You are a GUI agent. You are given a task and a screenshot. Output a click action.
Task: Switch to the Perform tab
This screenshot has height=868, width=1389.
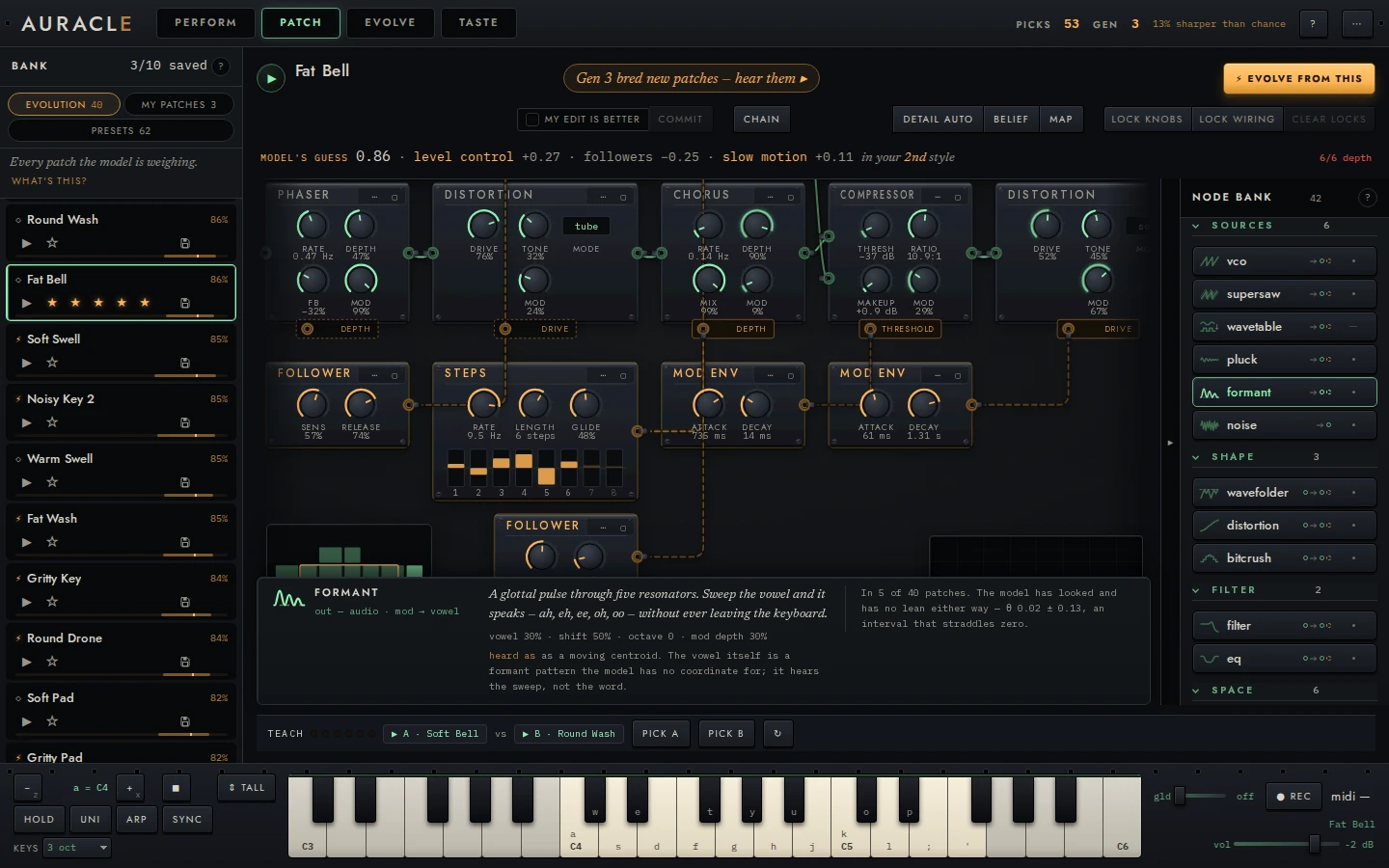(x=205, y=23)
